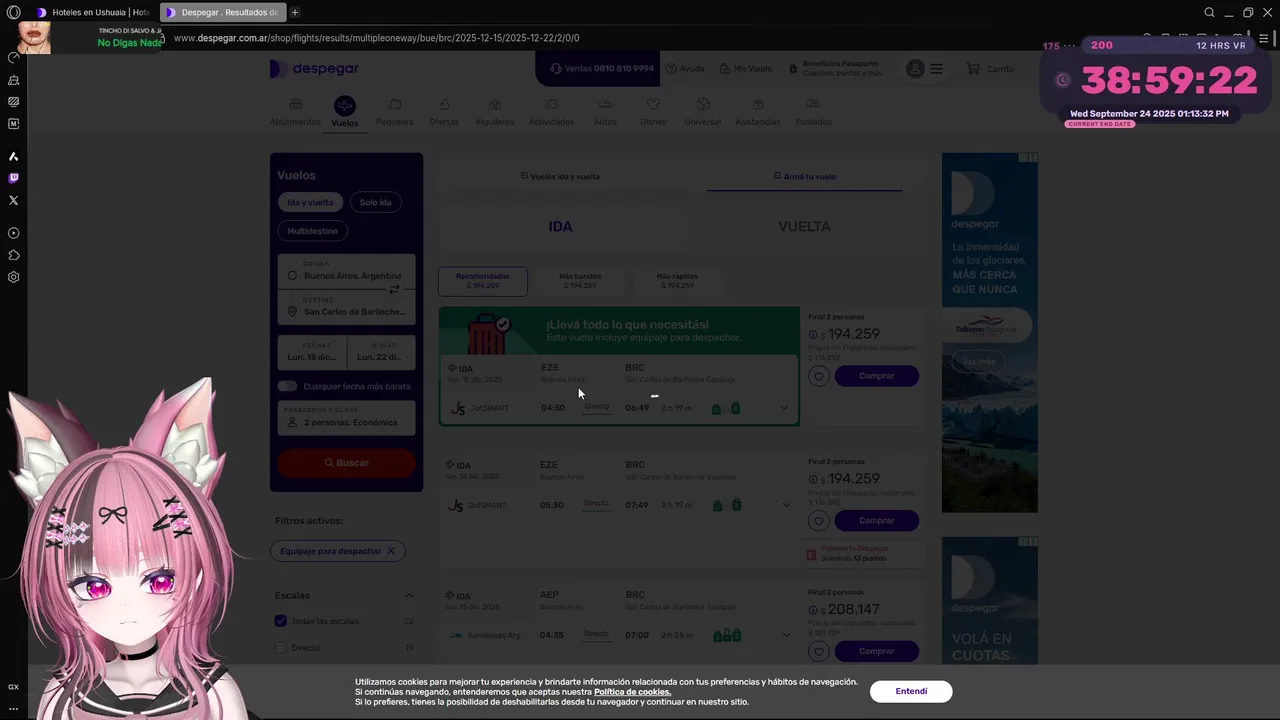Open the Carrito shopping cart
Viewport: 1280px width, 720px height.
pyautogui.click(x=990, y=69)
